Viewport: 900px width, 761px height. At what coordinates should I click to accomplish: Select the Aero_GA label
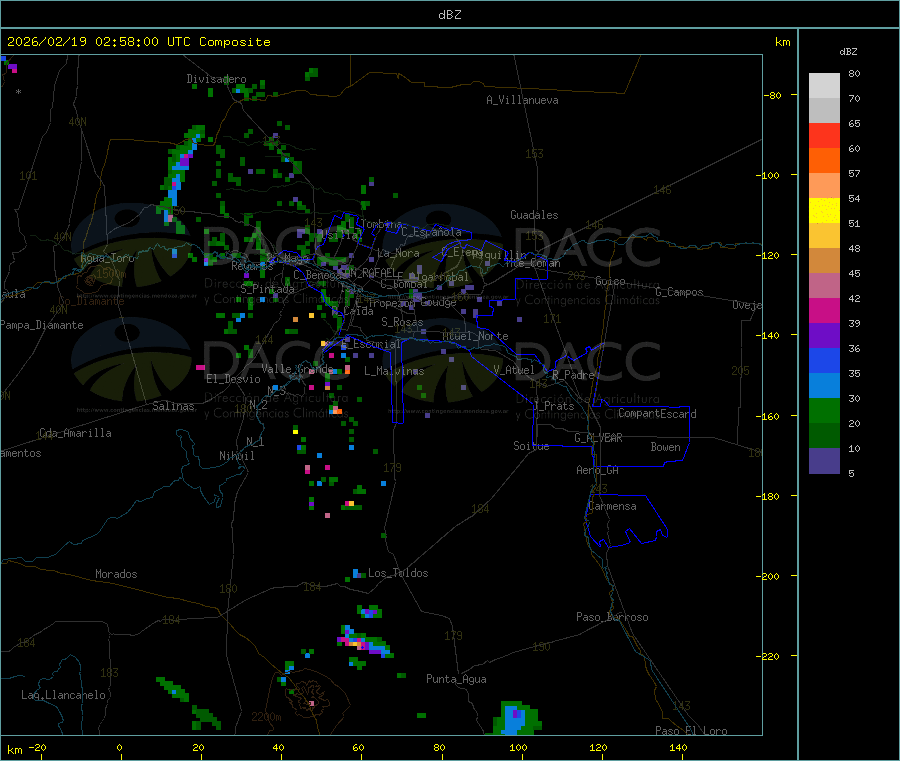point(598,470)
